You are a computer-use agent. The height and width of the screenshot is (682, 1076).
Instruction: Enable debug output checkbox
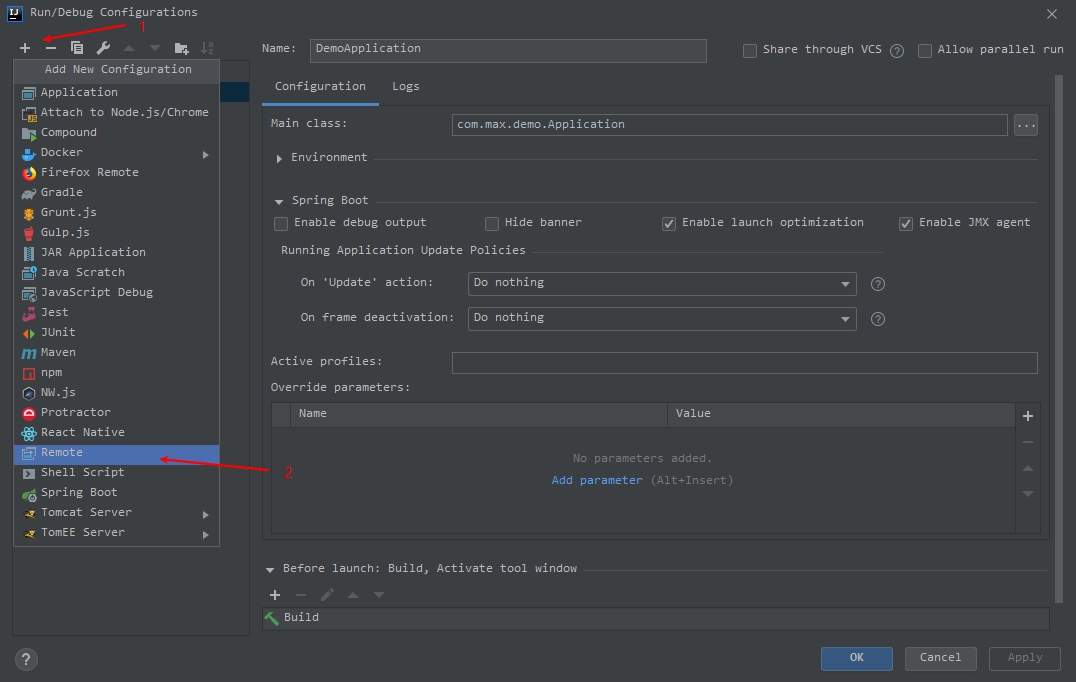point(281,224)
